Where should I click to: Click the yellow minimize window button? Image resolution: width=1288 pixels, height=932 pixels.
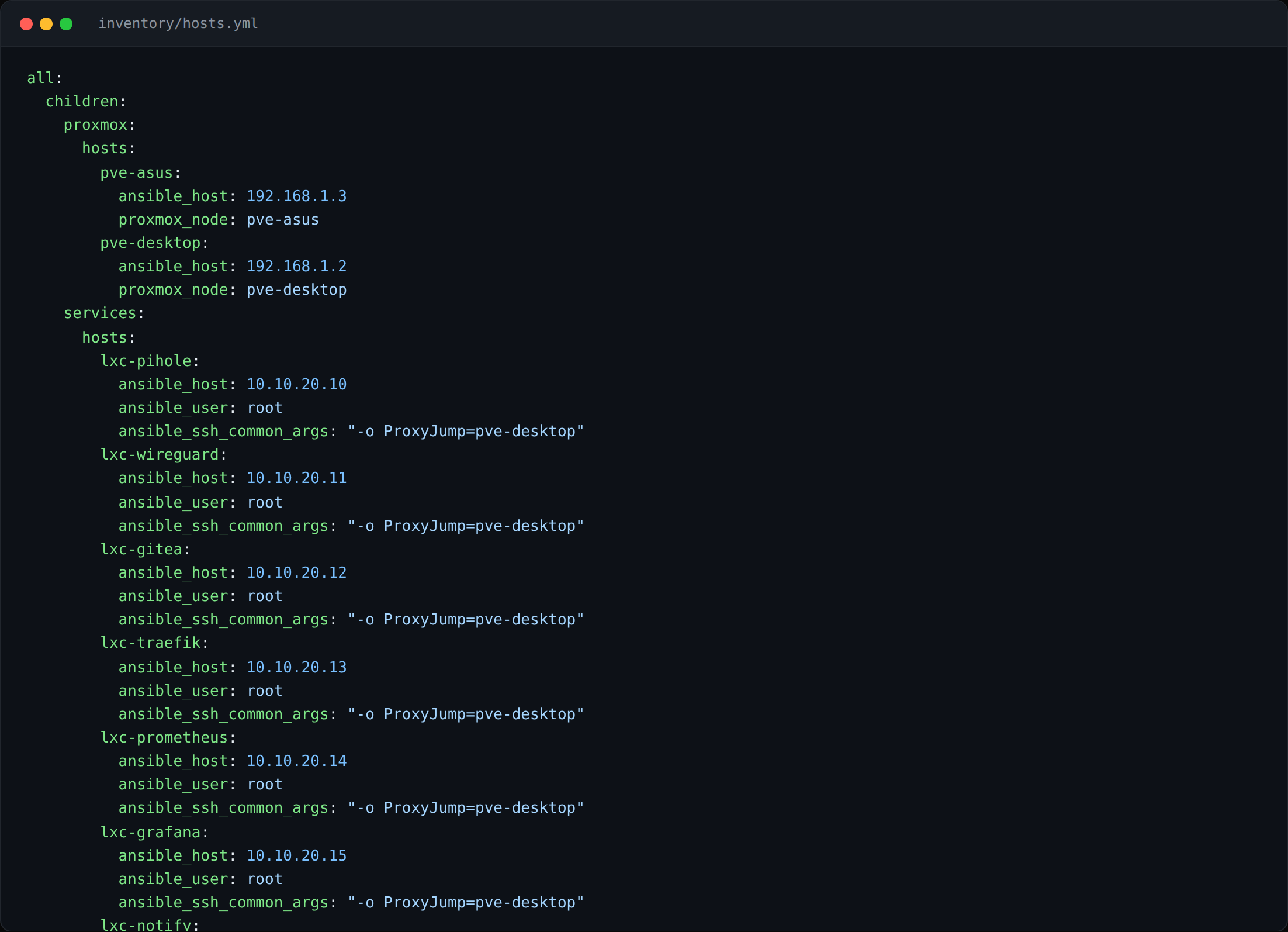[x=46, y=24]
